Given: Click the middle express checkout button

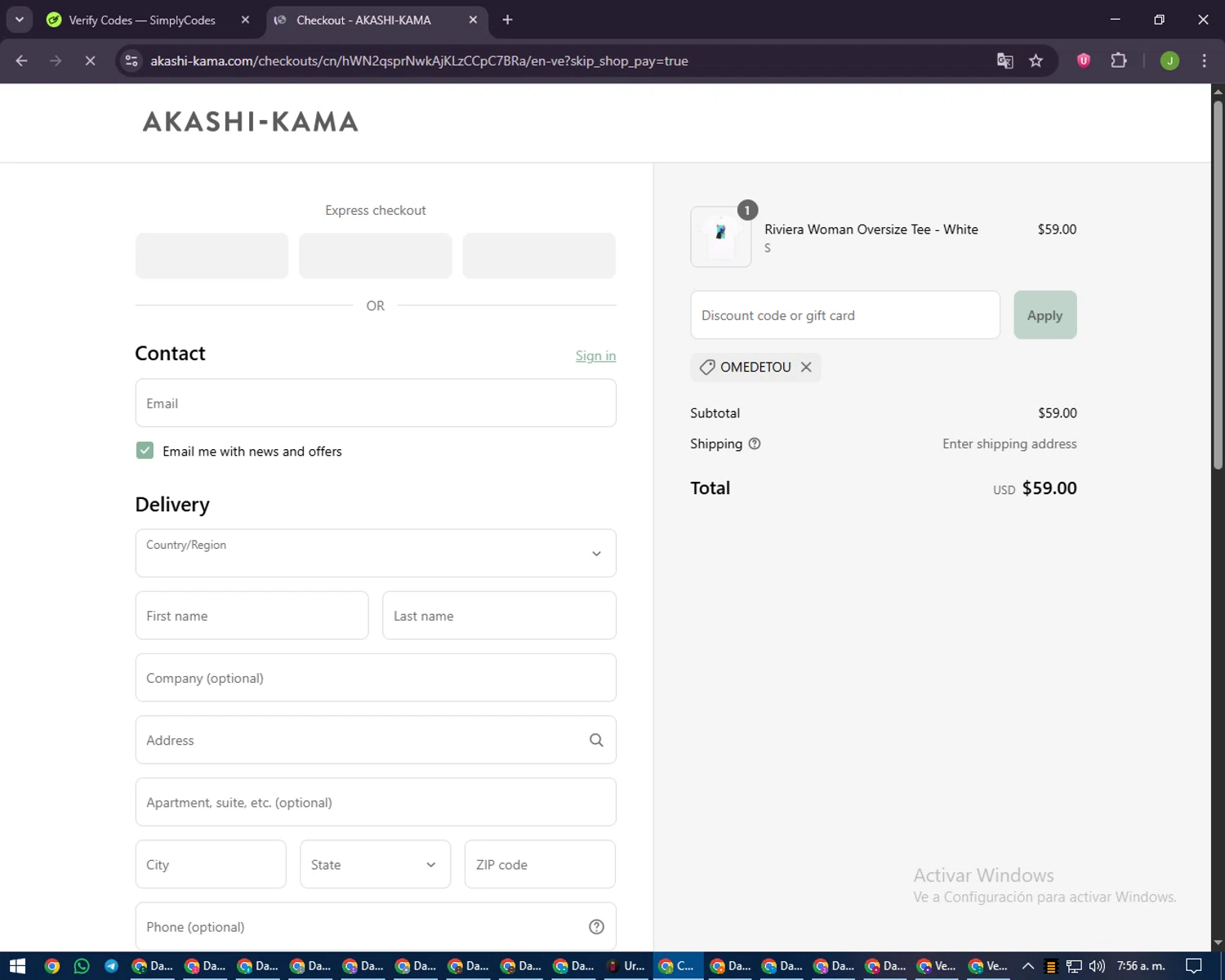Looking at the screenshot, I should [376, 256].
